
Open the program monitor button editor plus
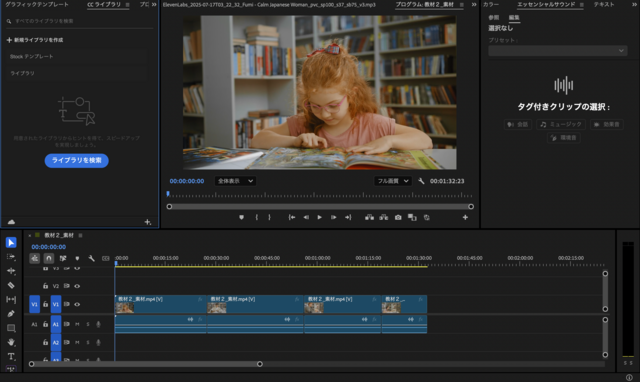[x=465, y=218]
